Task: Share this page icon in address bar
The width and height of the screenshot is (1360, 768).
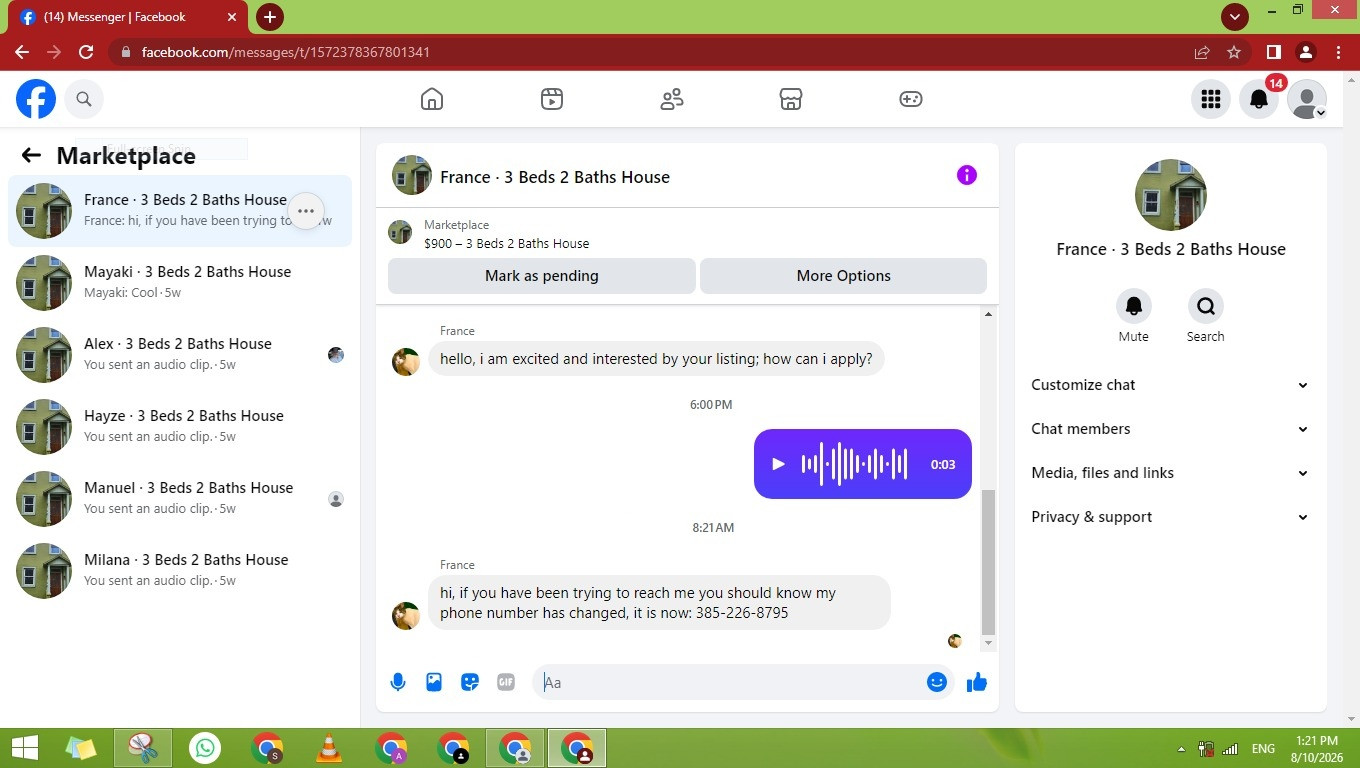Action: 1202,52
